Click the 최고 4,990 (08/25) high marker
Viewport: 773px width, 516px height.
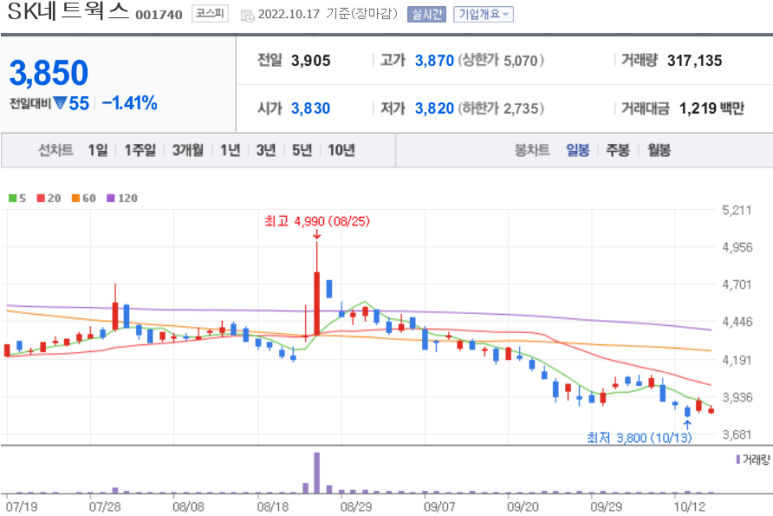(x=317, y=221)
